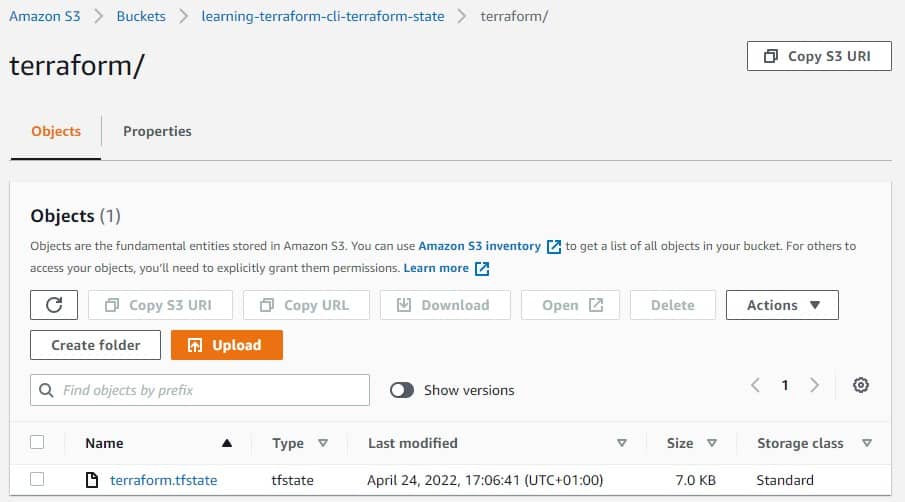Click the orange Upload button
This screenshot has height=502, width=905.
click(227, 345)
